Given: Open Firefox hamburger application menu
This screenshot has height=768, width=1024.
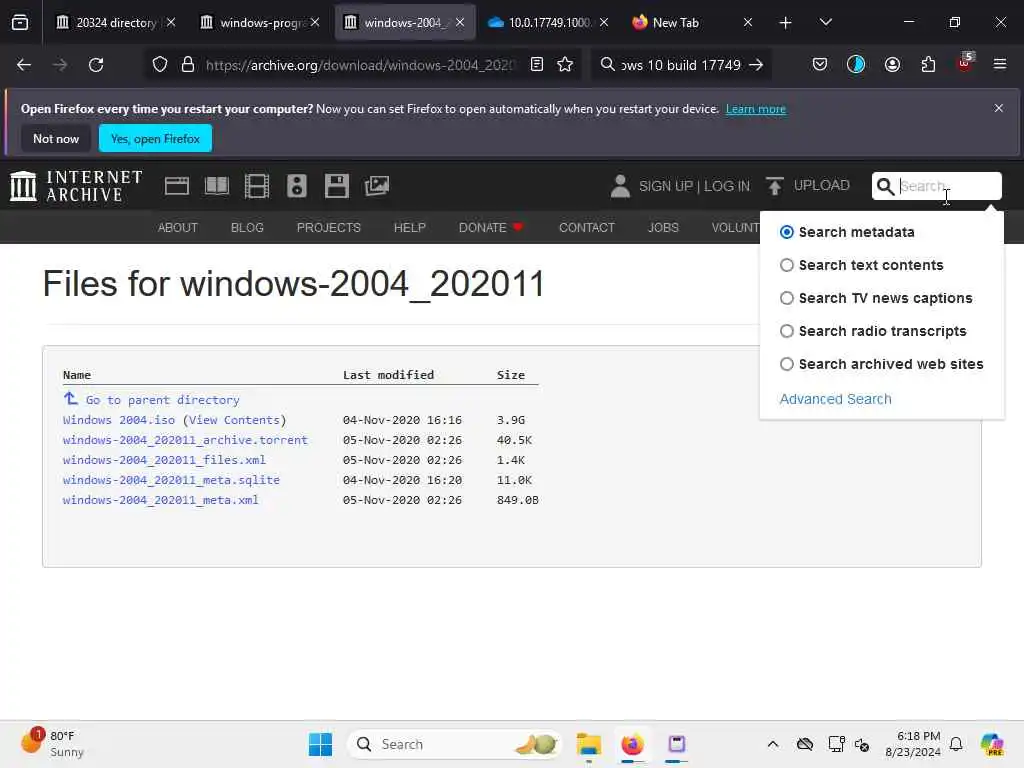Looking at the screenshot, I should [1000, 65].
